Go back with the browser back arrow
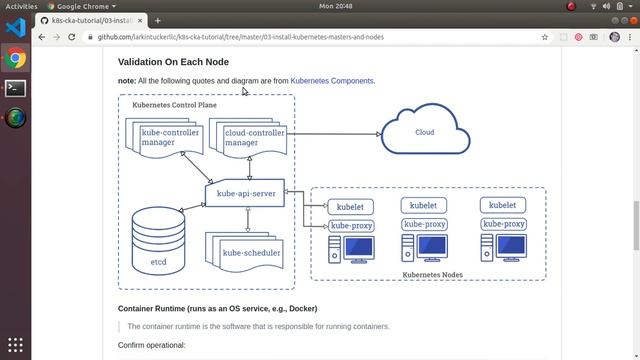This screenshot has height=360, width=640. 42,37
